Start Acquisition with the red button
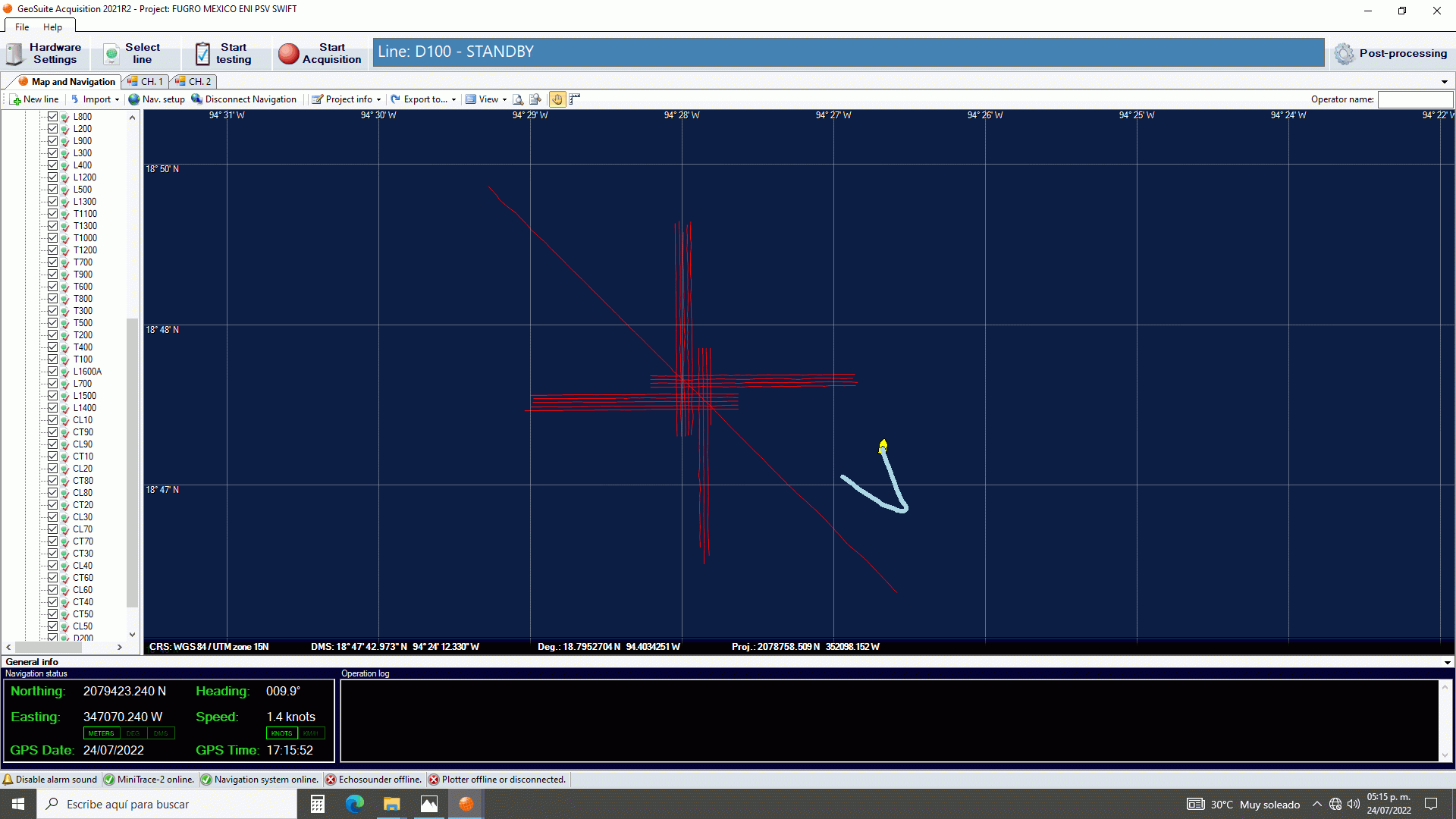The width and height of the screenshot is (1456, 819). coord(318,53)
